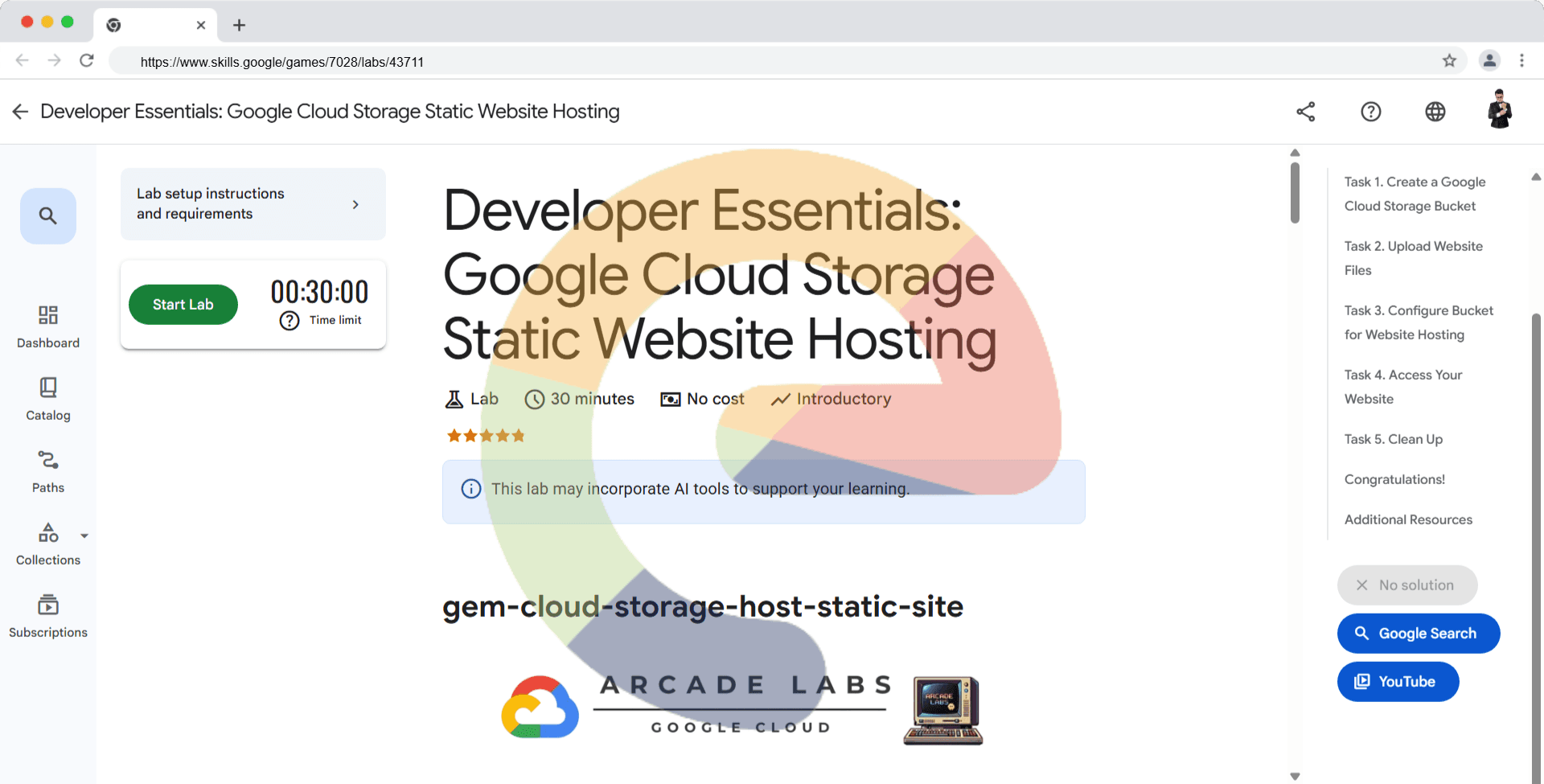Image resolution: width=1544 pixels, height=784 pixels.
Task: Click the share icon in header
Action: click(1306, 112)
